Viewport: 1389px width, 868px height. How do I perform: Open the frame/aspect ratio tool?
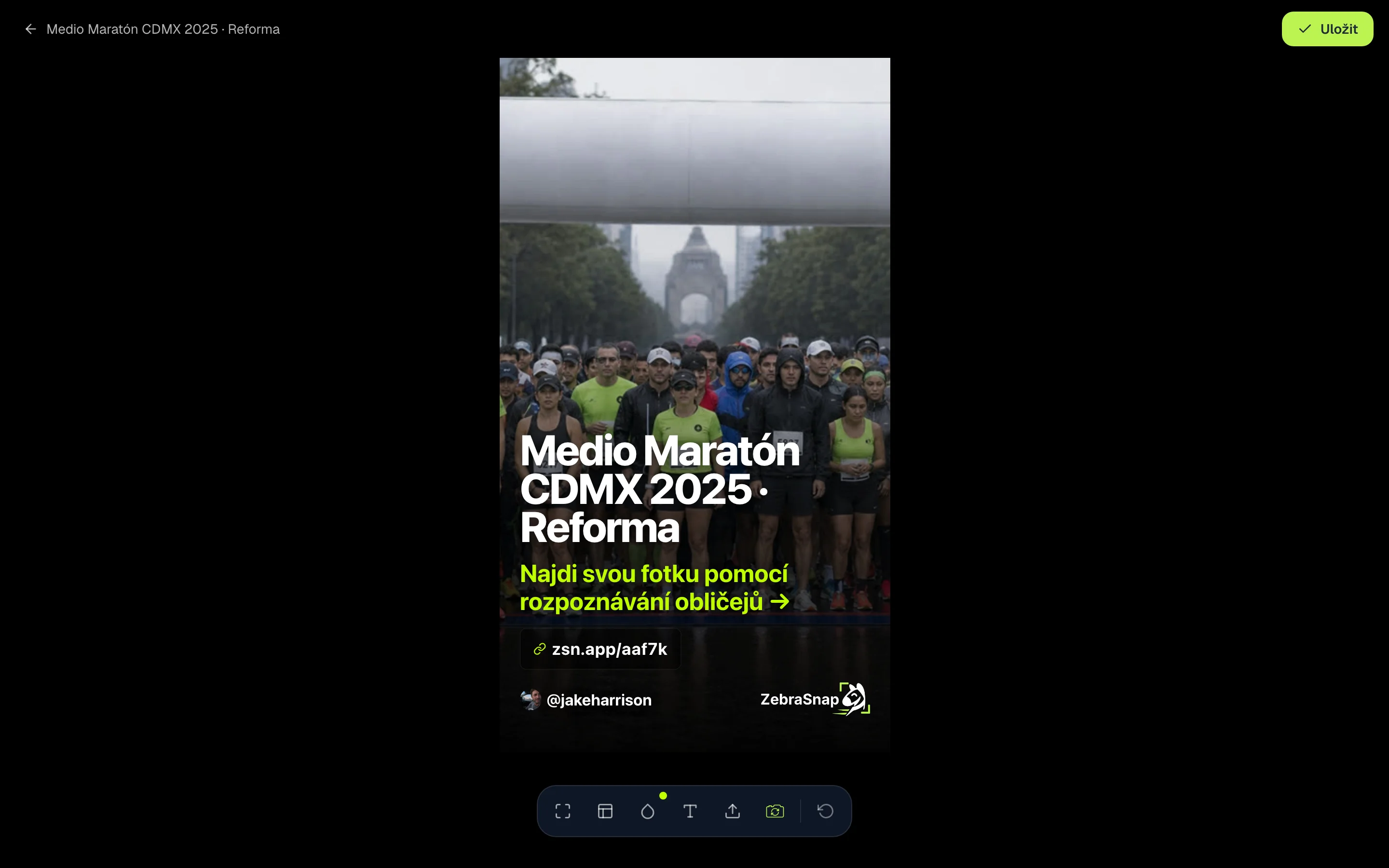(x=562, y=811)
